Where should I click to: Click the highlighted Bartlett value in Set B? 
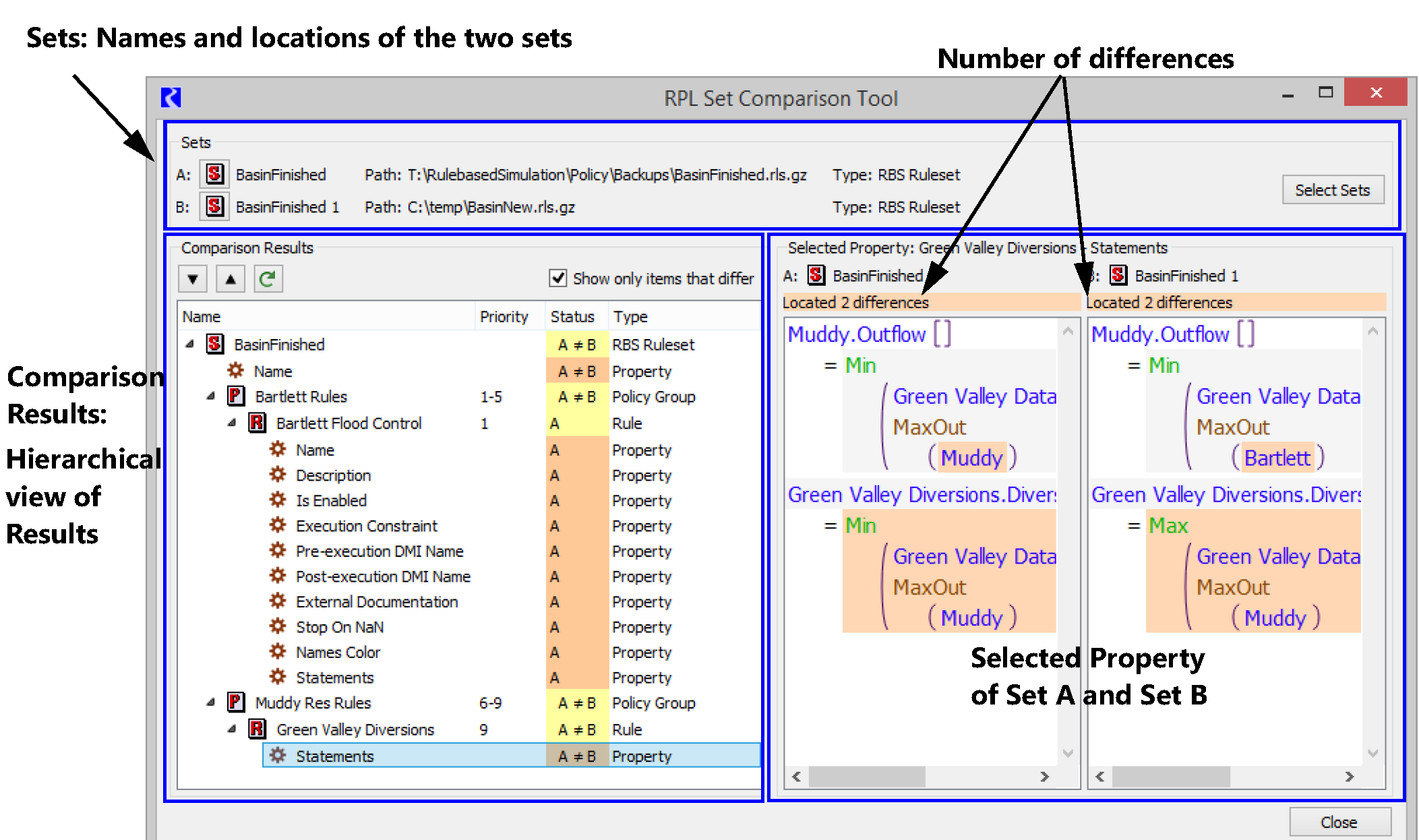coord(1277,458)
